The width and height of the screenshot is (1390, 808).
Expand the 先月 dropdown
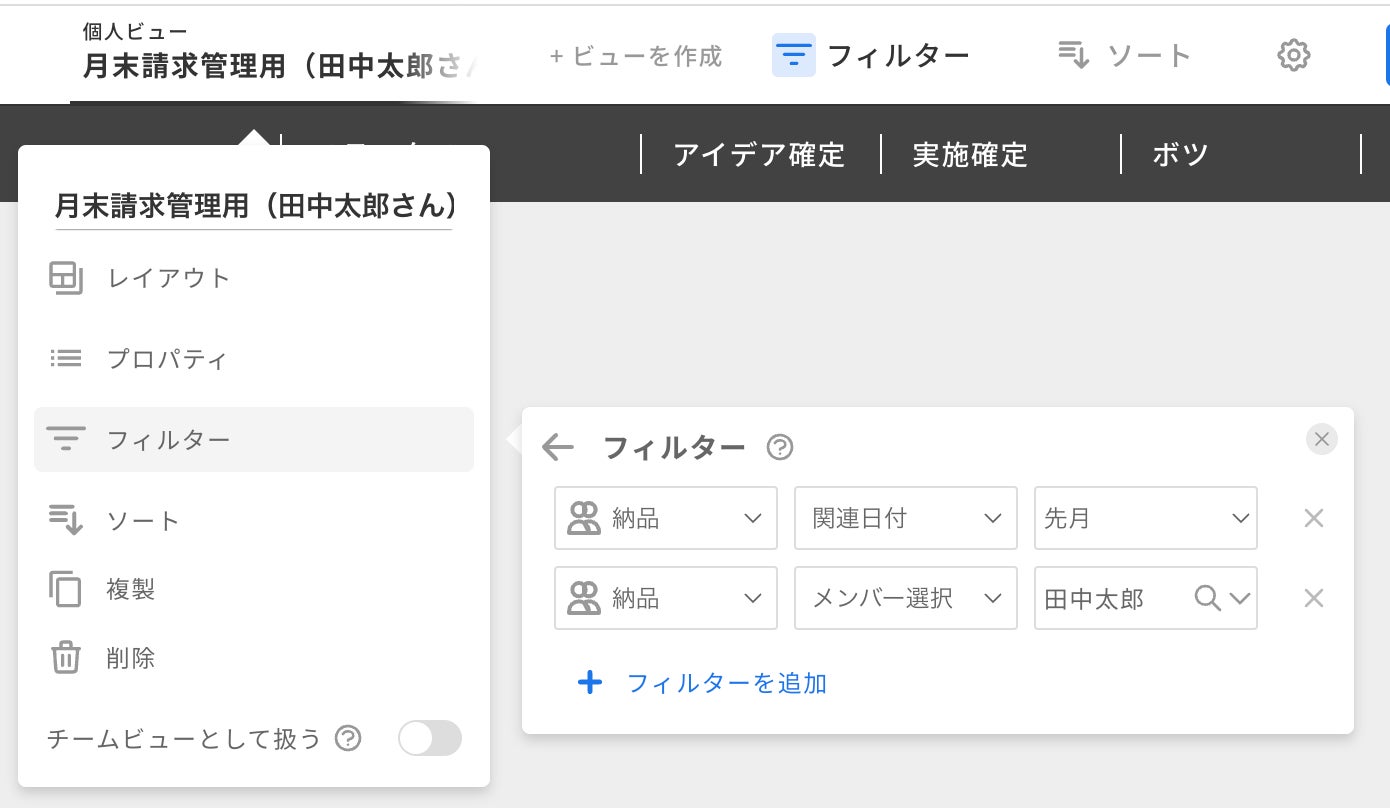(1145, 518)
